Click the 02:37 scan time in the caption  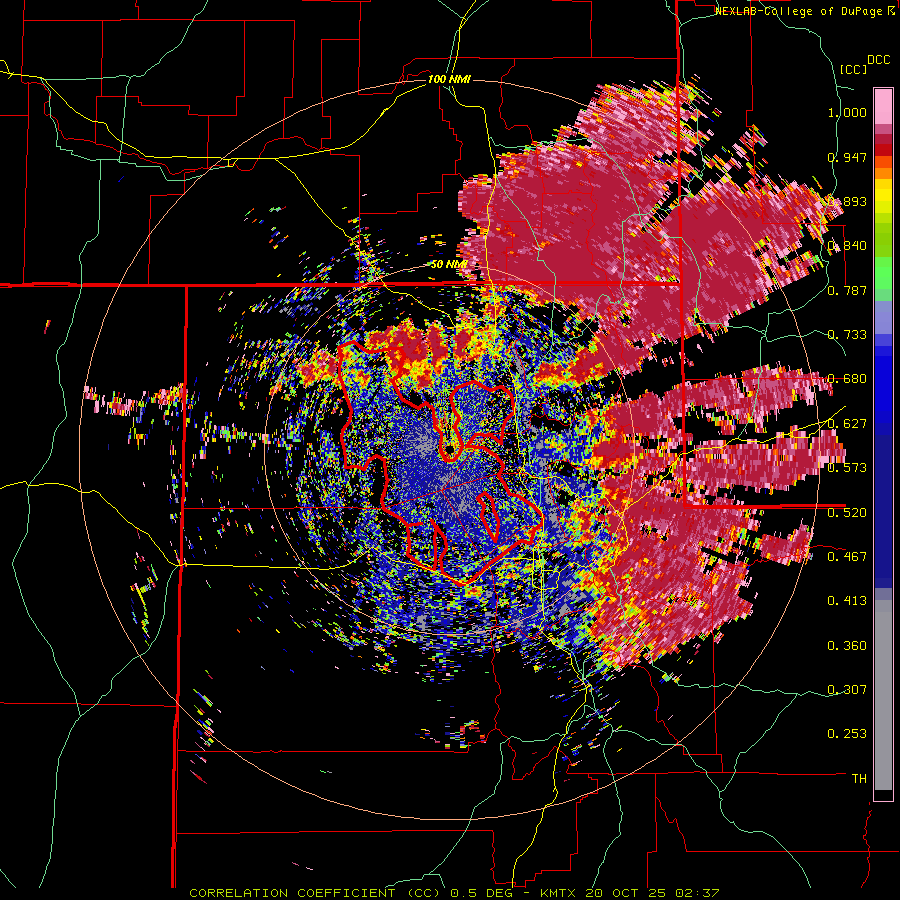tap(697, 893)
